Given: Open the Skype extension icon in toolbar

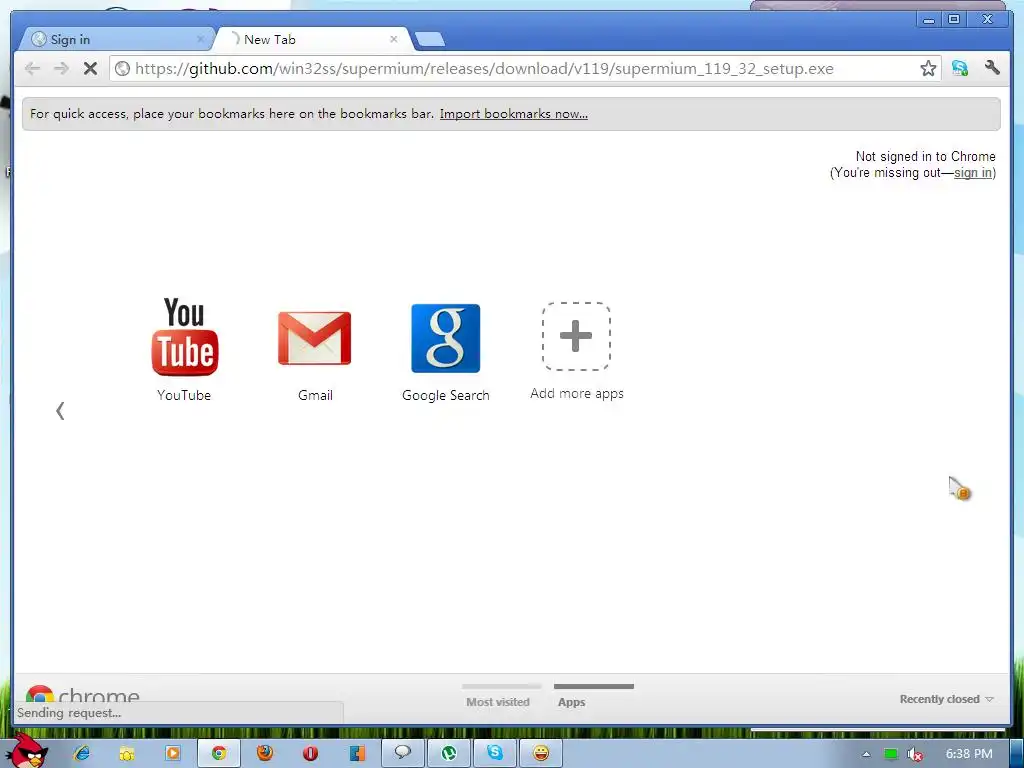Looking at the screenshot, I should click(959, 68).
